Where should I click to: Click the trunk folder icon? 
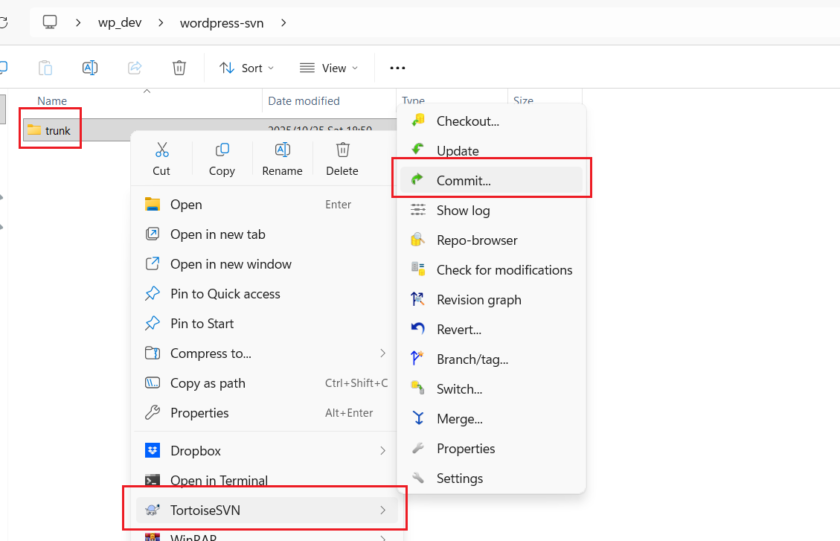34,130
